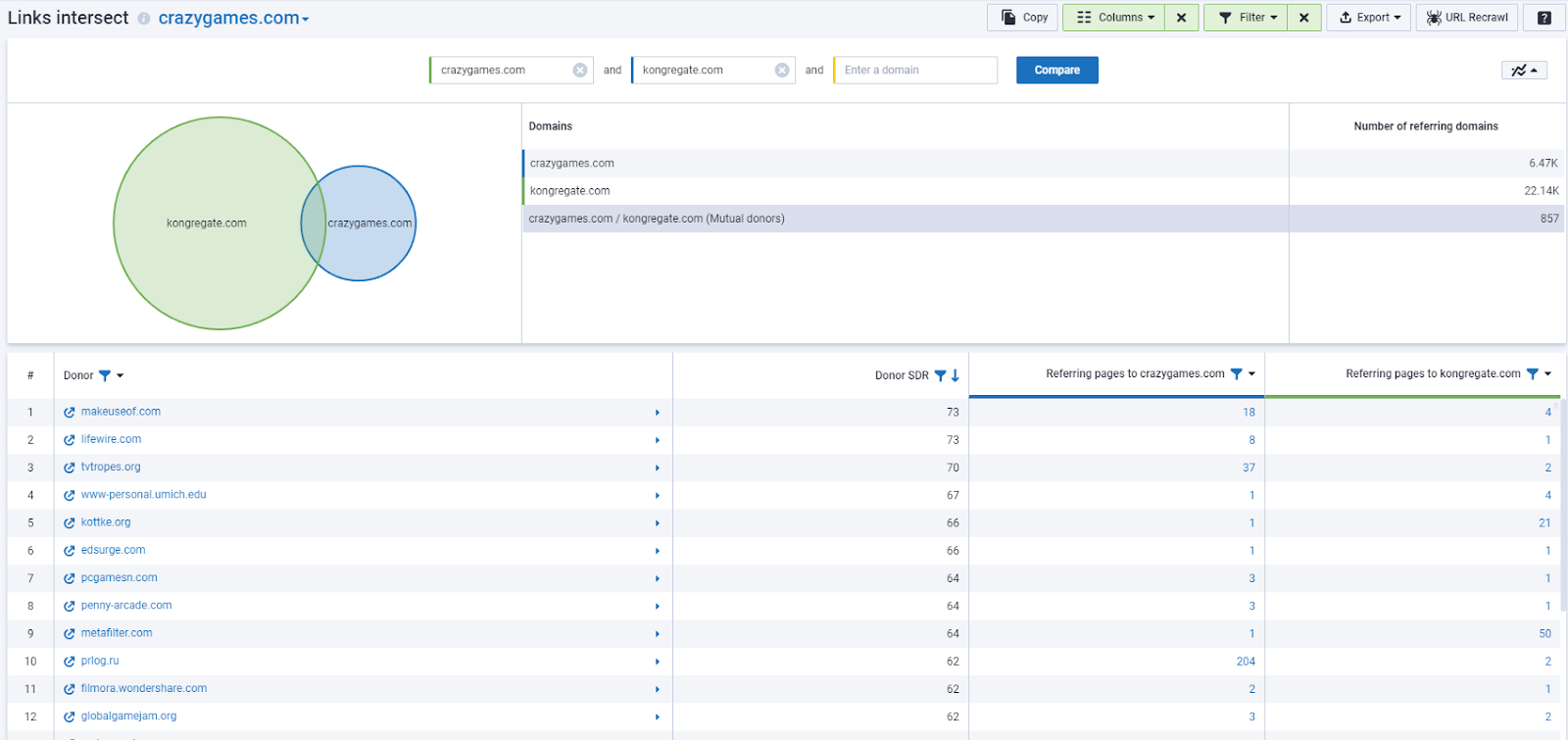Click the URL Recrawl button
This screenshot has width=1568, height=740.
click(x=1467, y=18)
